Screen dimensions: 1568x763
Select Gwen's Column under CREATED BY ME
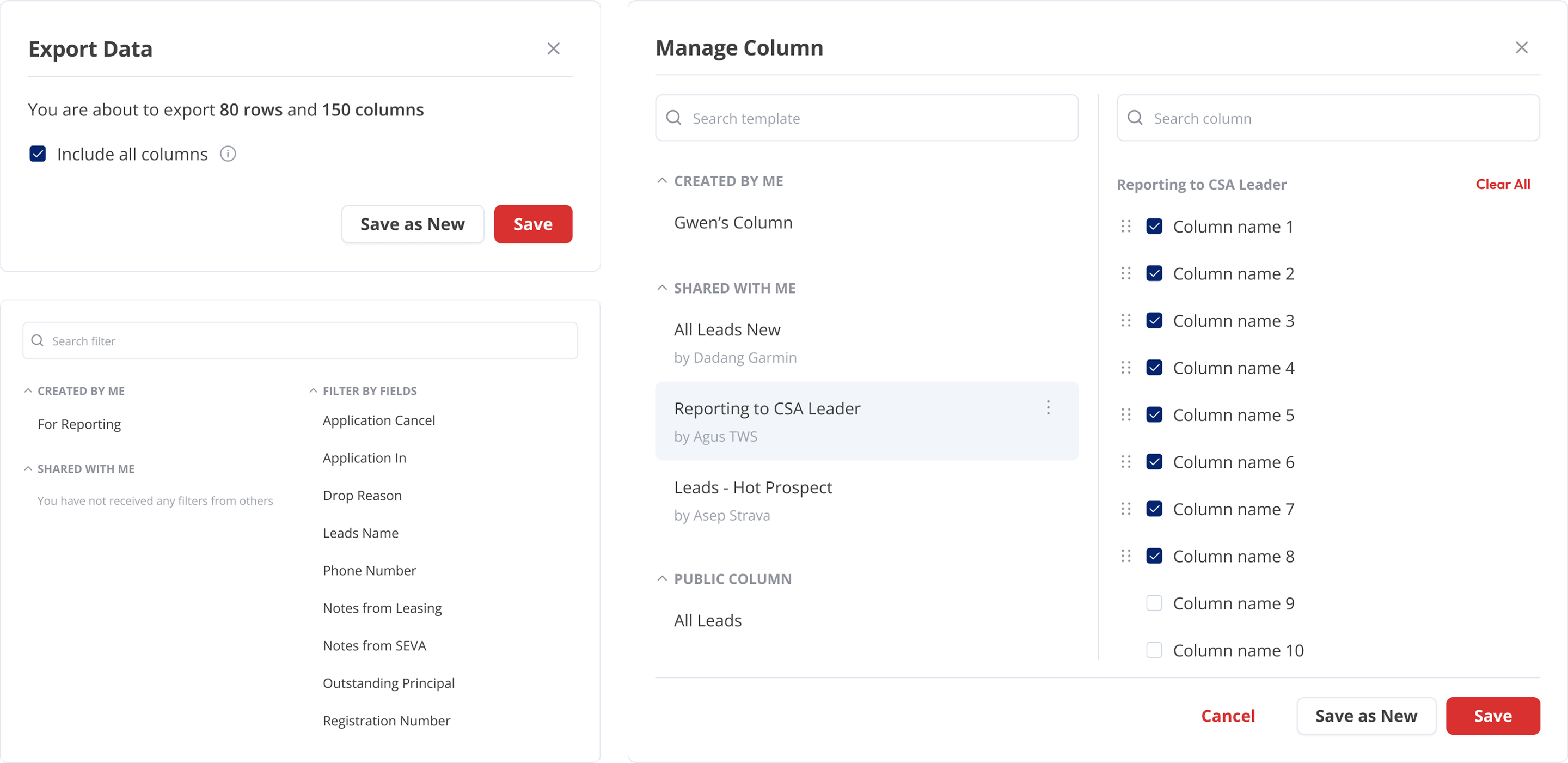tap(733, 222)
